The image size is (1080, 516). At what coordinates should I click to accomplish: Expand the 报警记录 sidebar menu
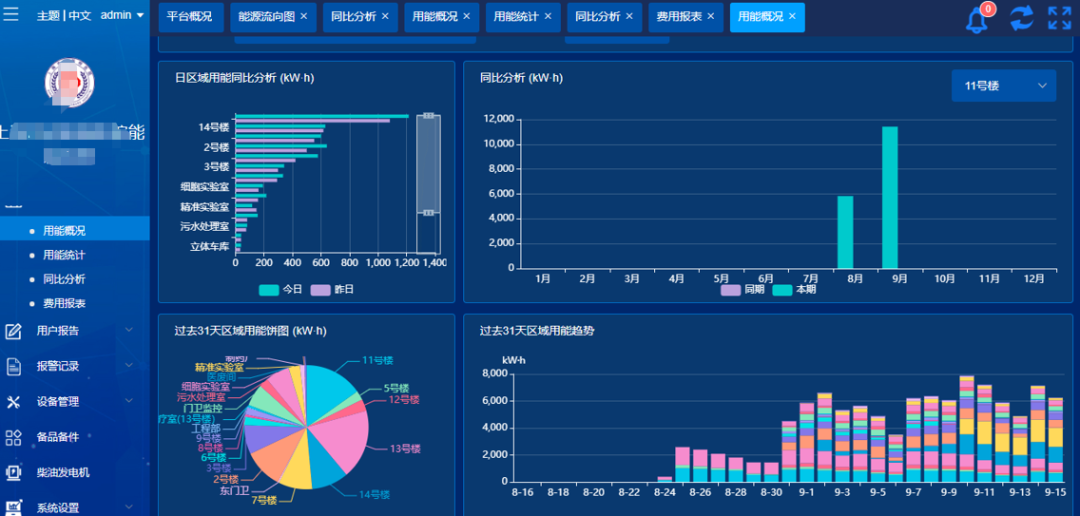[70, 366]
